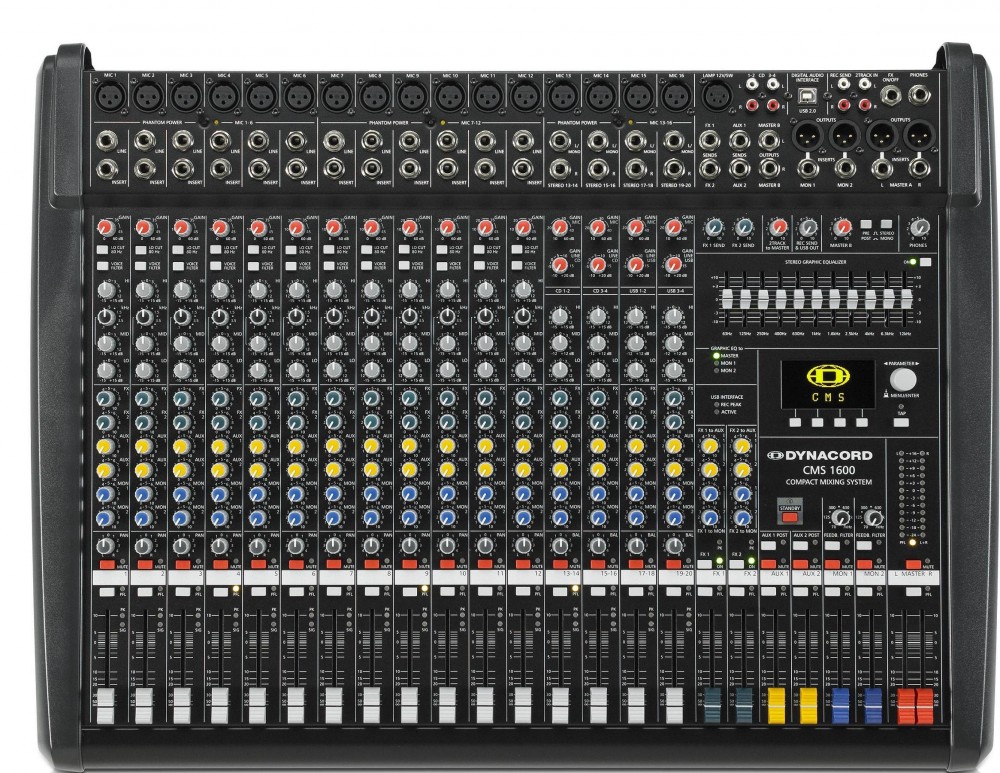This screenshot has width=1000, height=773.
Task: Click the channel 1 GAIN knob
Action: (x=106, y=228)
